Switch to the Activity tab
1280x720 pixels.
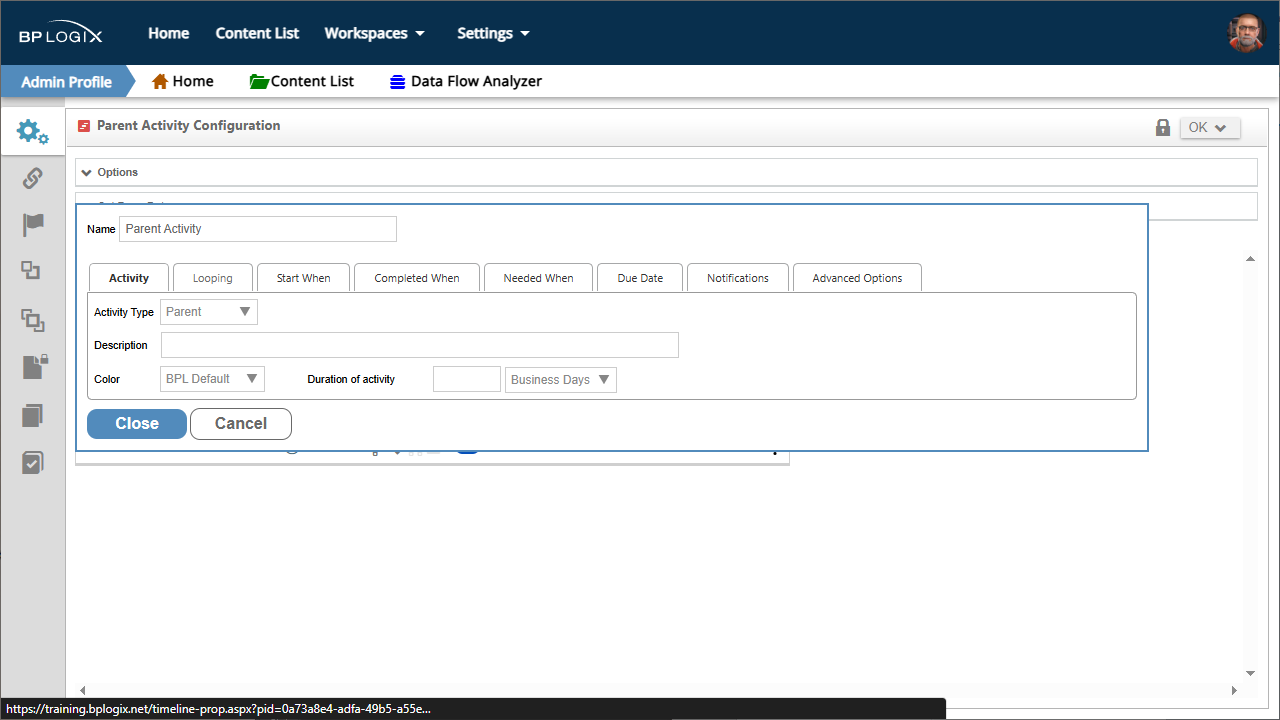pyautogui.click(x=129, y=278)
